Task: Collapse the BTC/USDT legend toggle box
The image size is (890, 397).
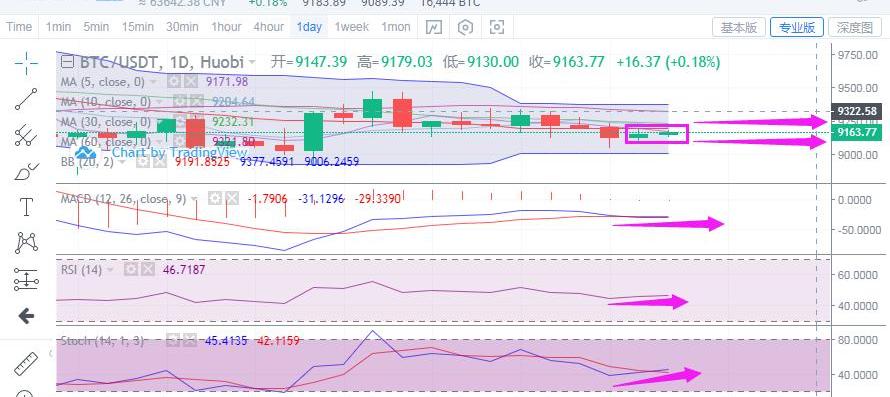Action: click(x=67, y=61)
